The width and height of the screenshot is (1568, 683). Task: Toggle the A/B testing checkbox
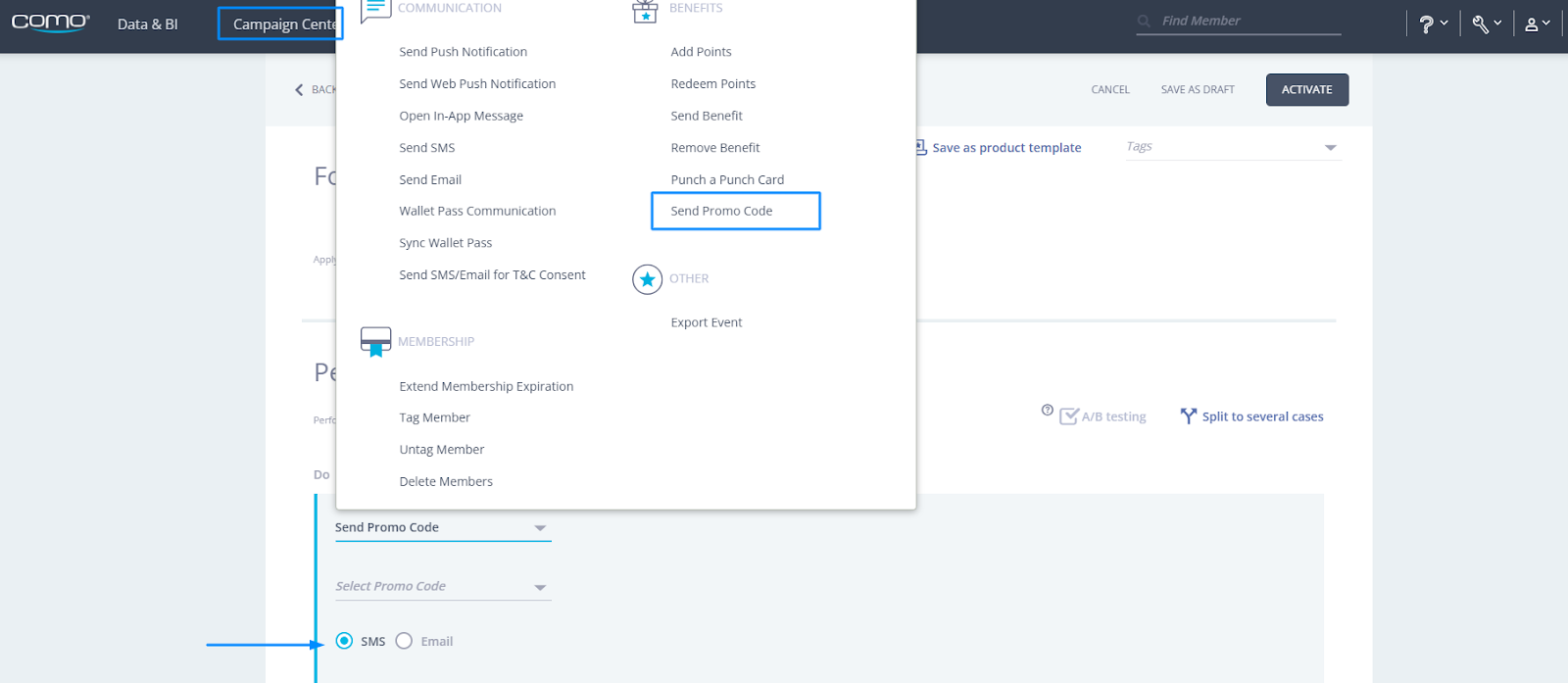1068,415
